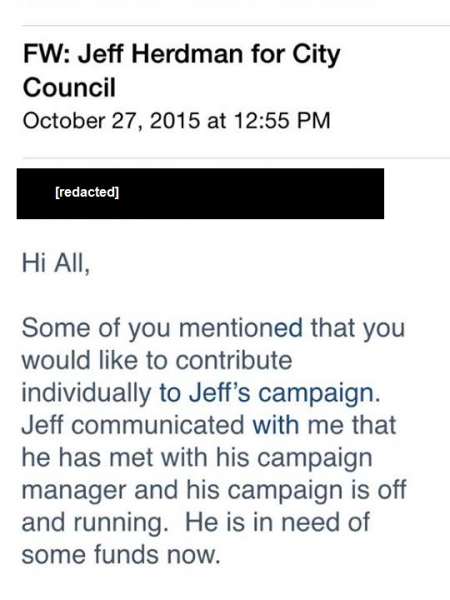Select the word 'Council' in the subject

(69, 88)
